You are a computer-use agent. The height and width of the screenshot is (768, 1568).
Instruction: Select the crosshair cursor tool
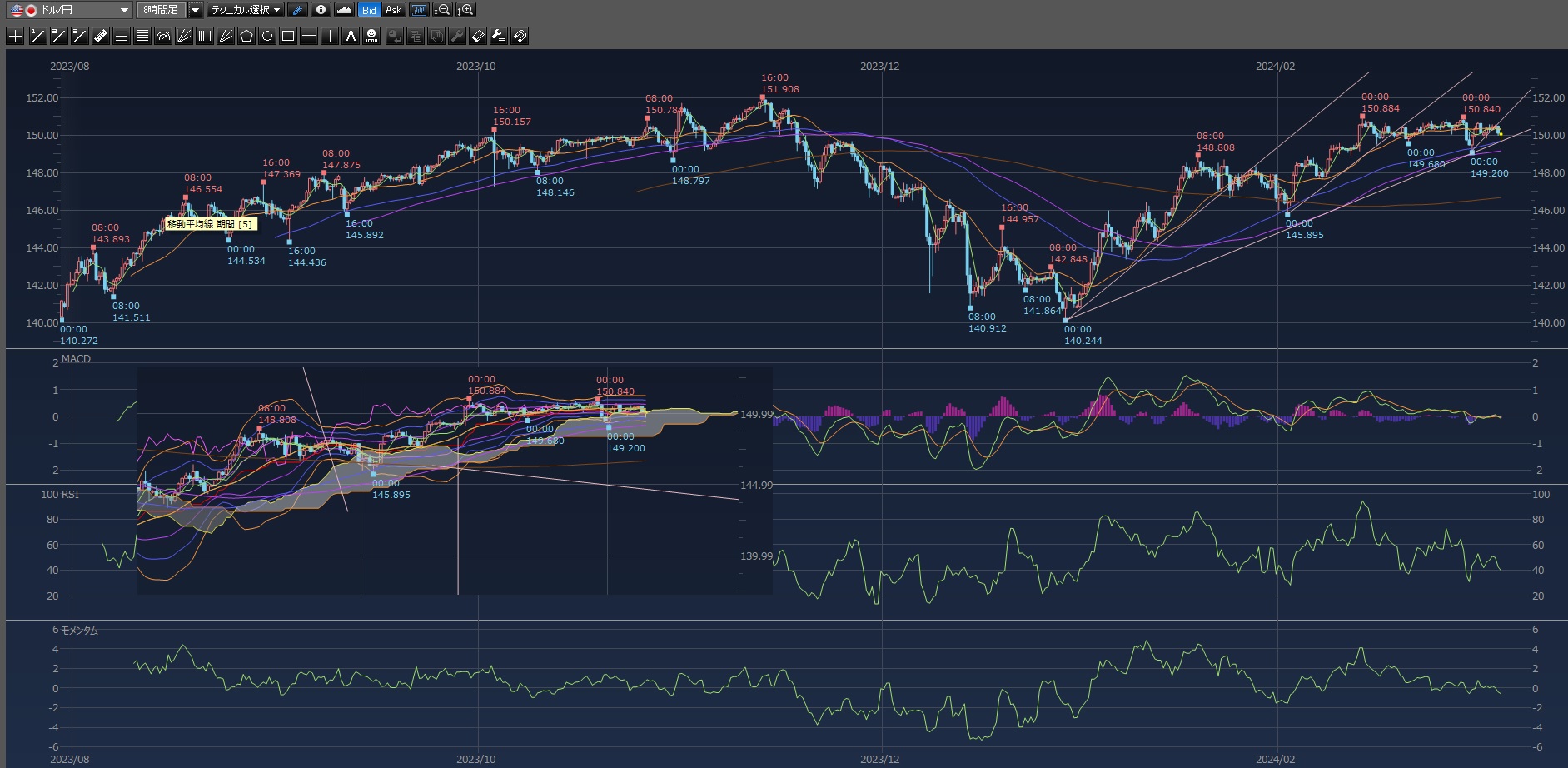[15, 36]
